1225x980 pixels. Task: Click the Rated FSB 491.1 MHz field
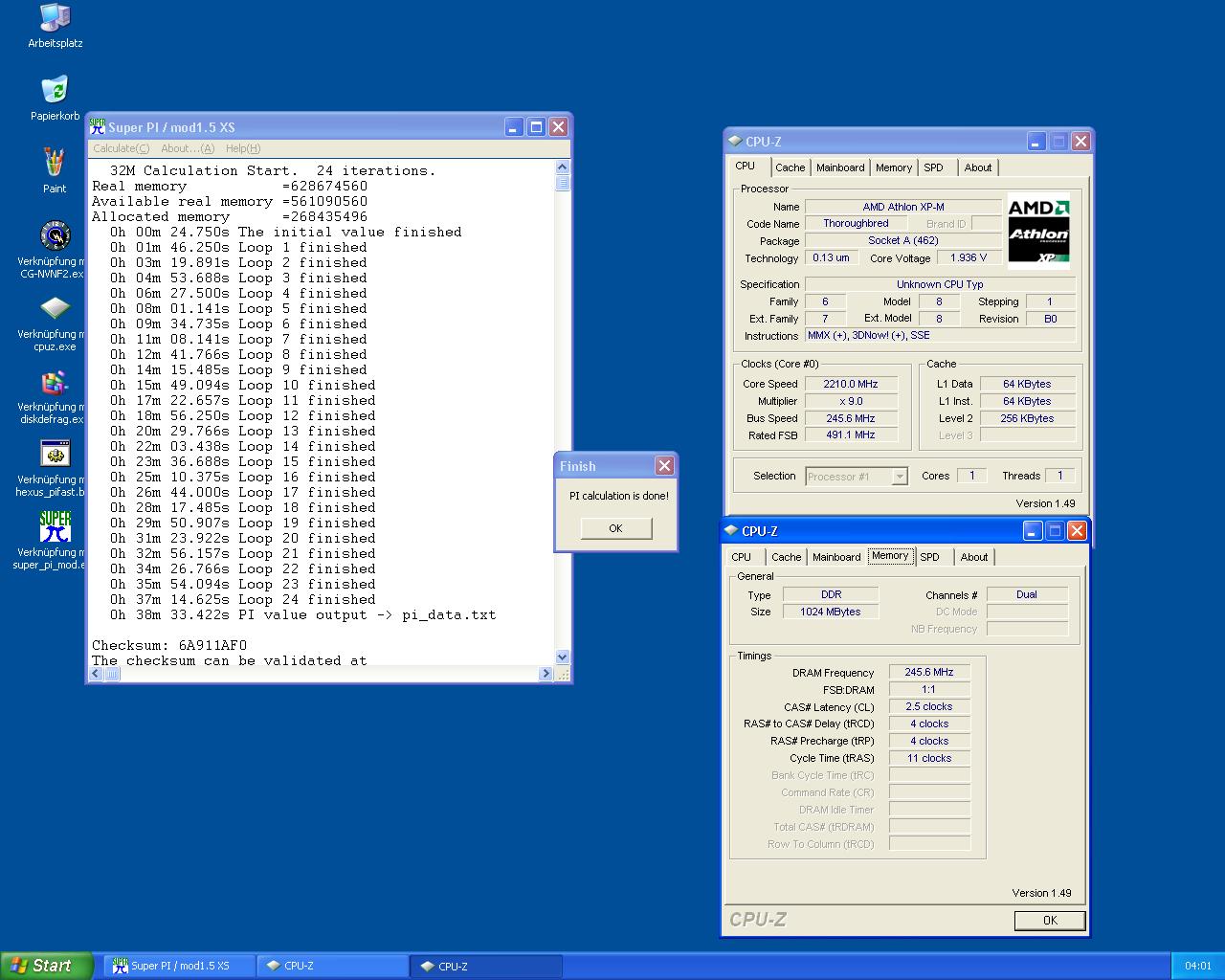851,434
